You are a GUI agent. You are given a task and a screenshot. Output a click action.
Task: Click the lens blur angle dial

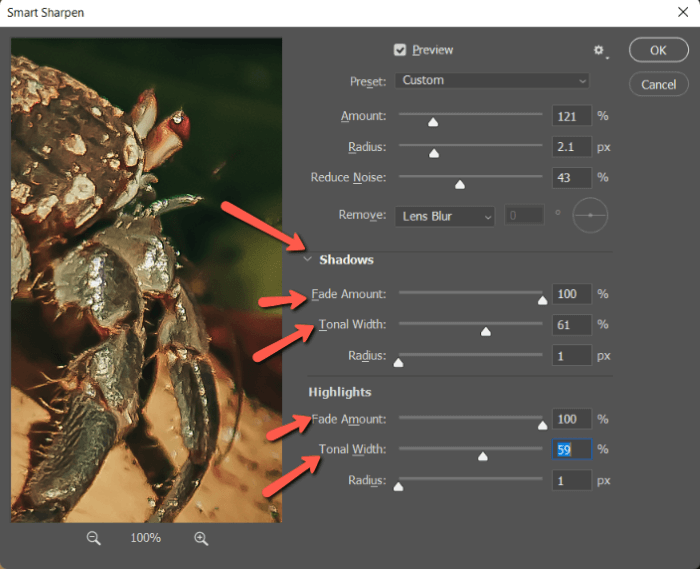pos(590,215)
